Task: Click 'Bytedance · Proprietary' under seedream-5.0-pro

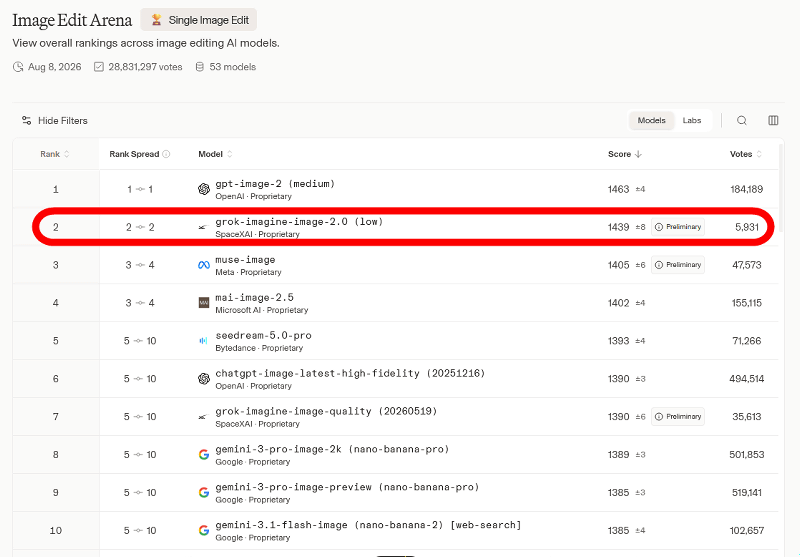Action: pos(259,348)
